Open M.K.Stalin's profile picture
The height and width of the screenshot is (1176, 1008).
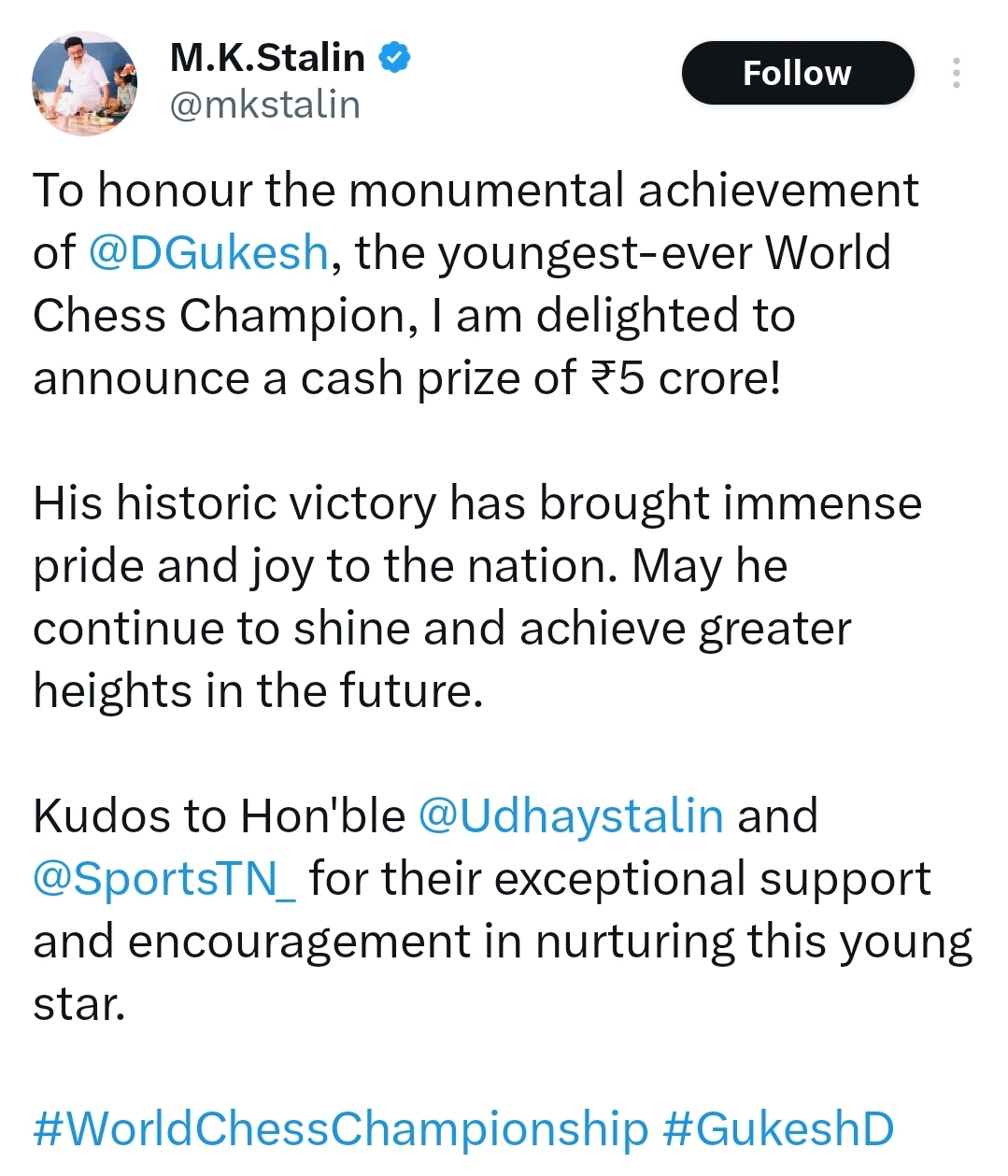[x=84, y=84]
